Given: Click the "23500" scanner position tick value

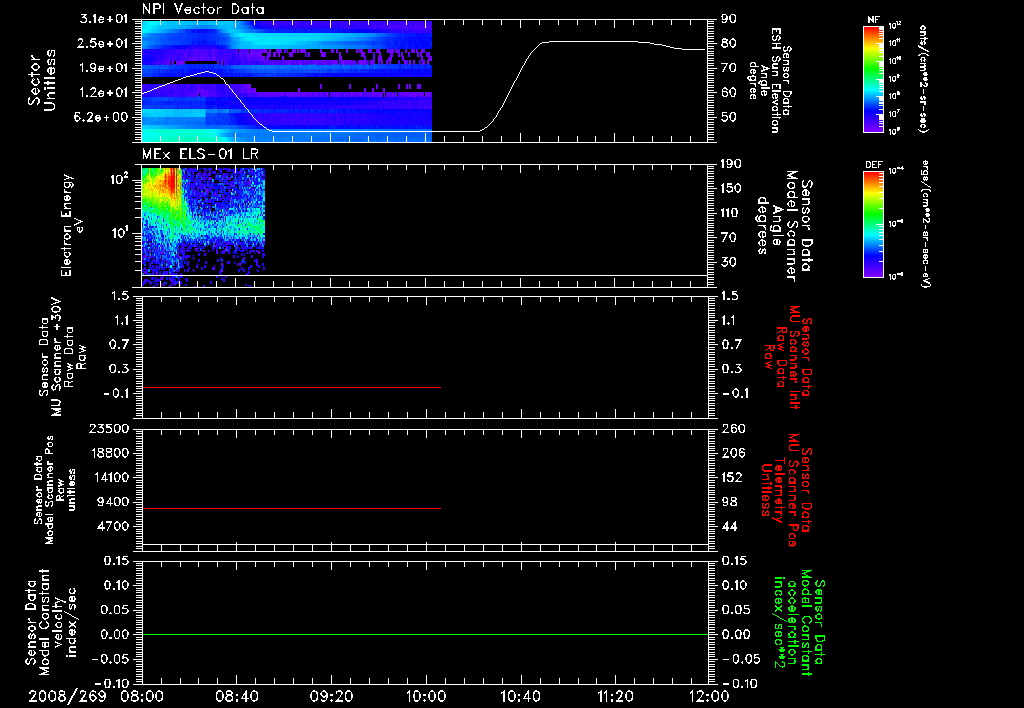Looking at the screenshot, I should coord(108,429).
